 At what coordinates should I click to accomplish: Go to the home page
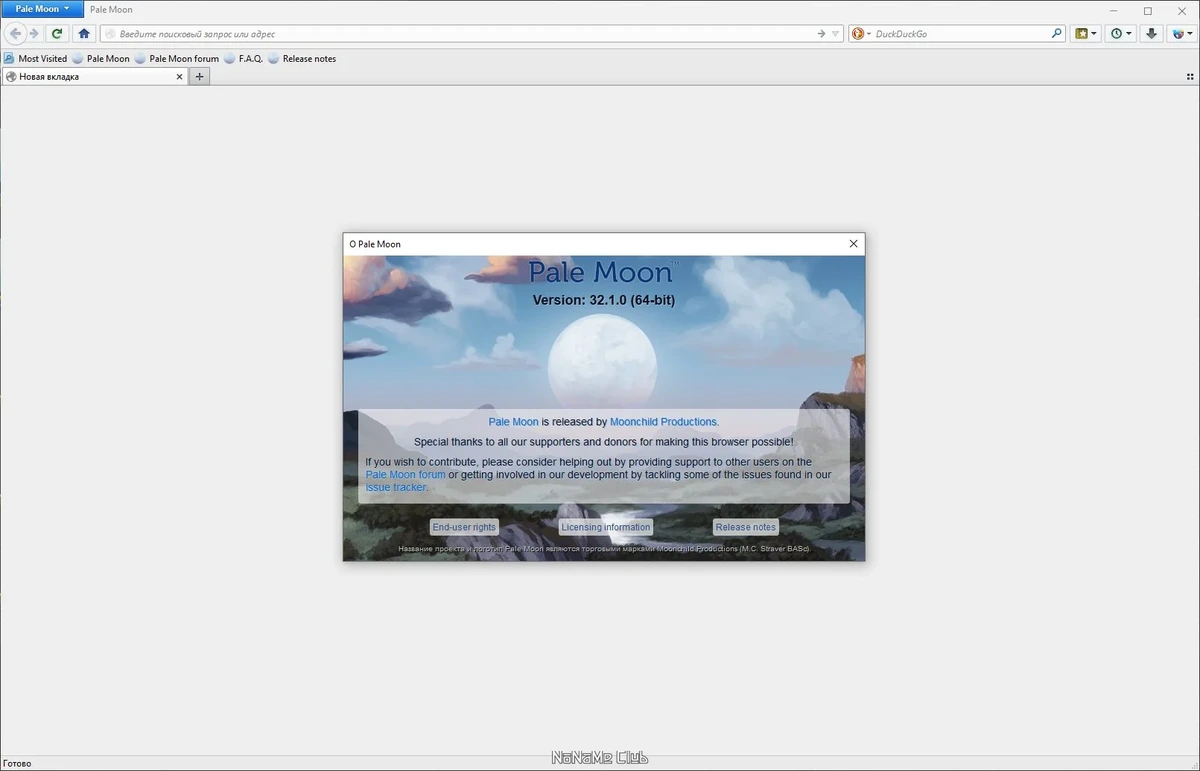pos(84,34)
